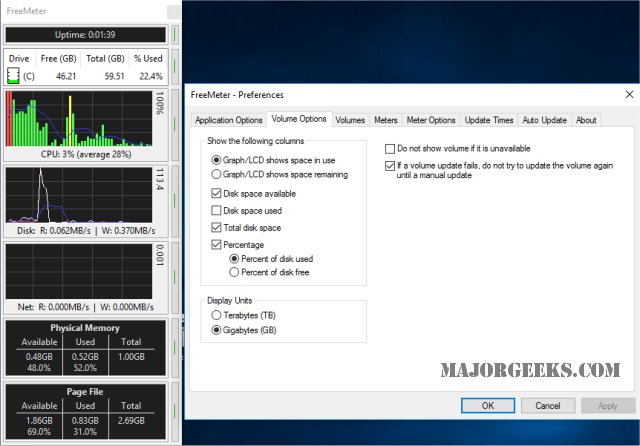Click the % Used column header
640x446 pixels.
pos(148,58)
